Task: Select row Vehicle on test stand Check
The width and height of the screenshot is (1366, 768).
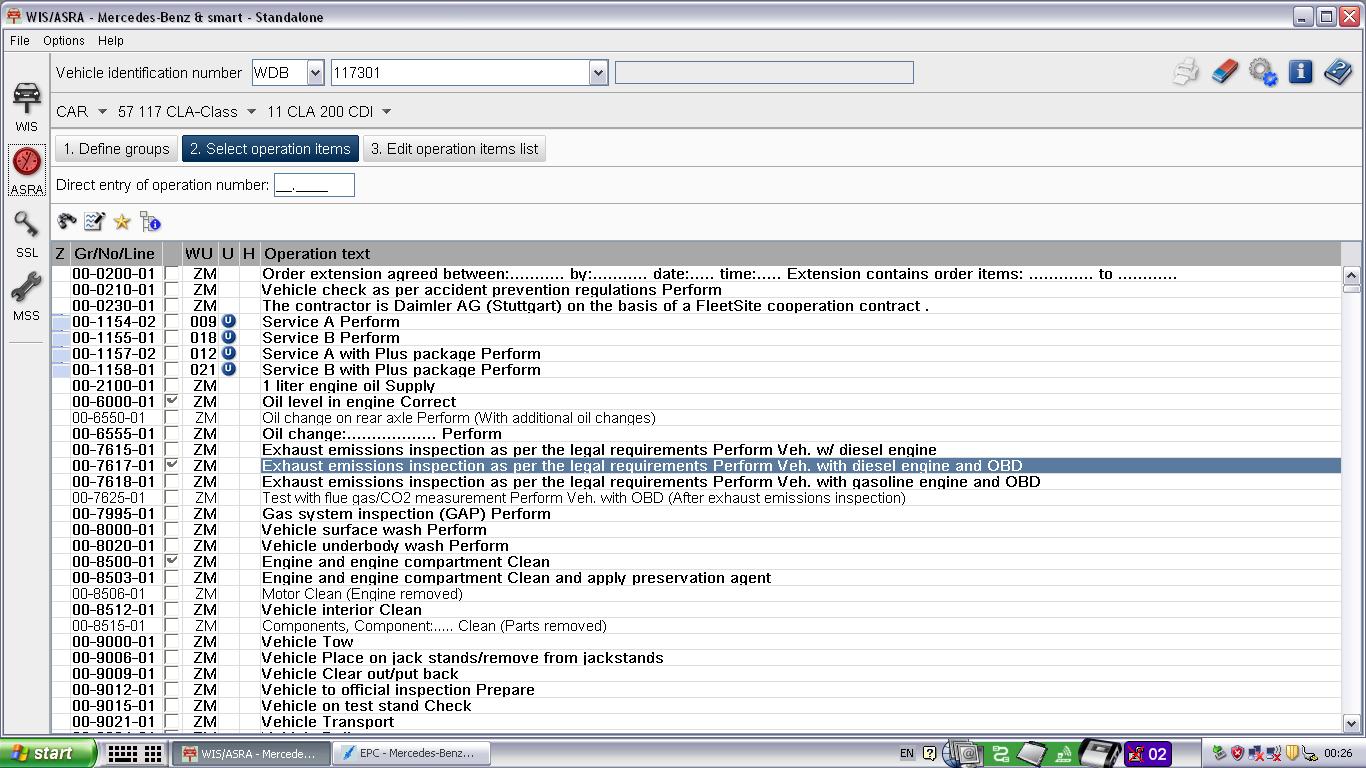Action: point(696,705)
